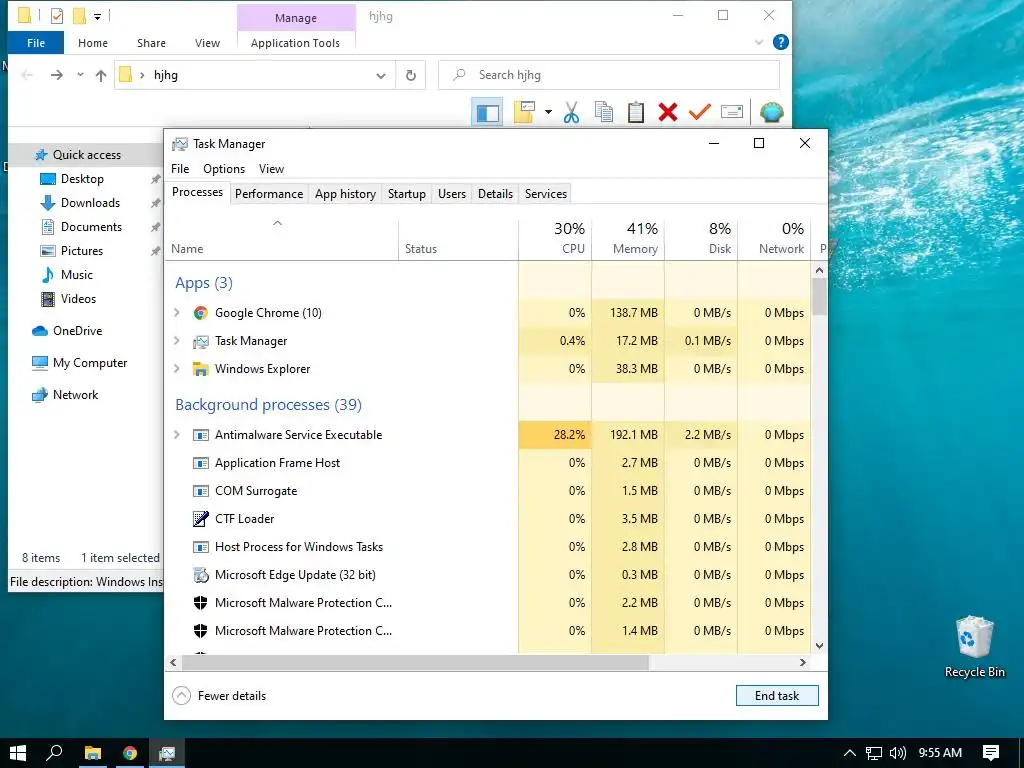Click the Windows Explorer process icon
Screen dimensions: 1024x768
click(x=200, y=369)
